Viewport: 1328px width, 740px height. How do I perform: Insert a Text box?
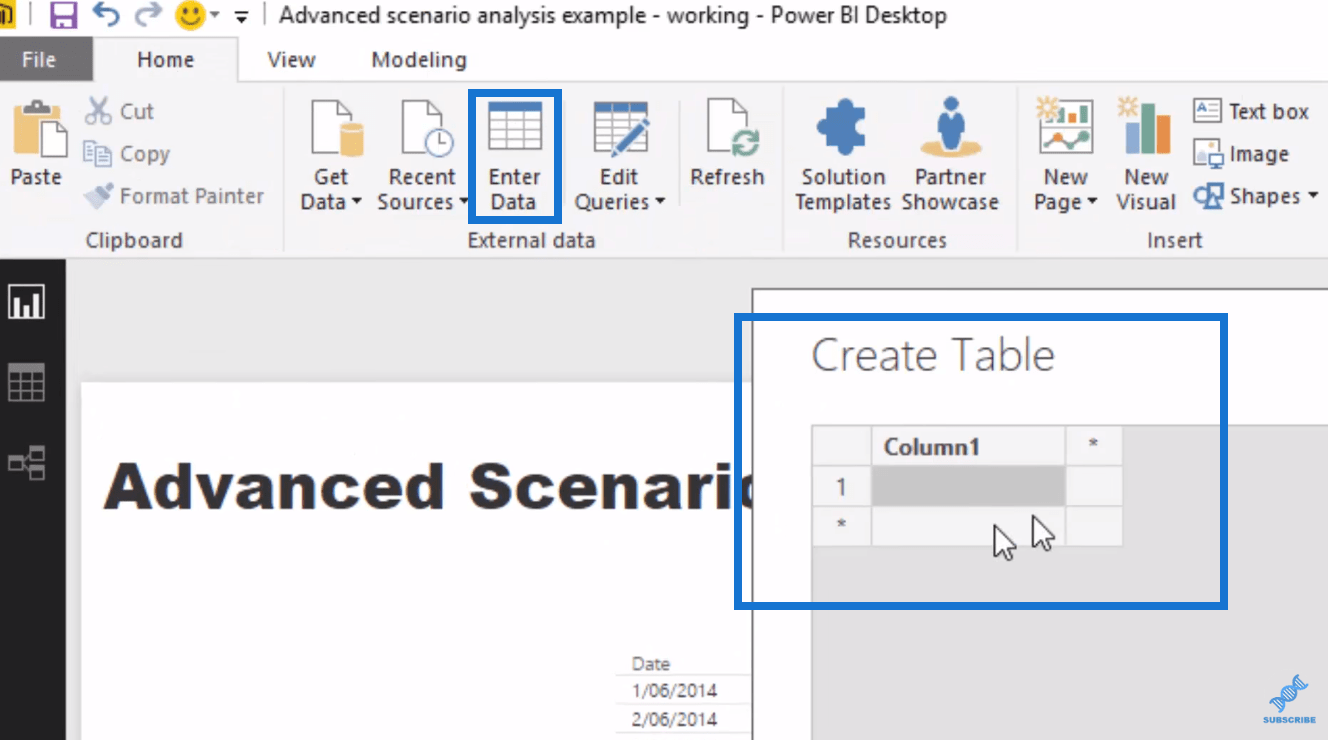[x=1251, y=111]
